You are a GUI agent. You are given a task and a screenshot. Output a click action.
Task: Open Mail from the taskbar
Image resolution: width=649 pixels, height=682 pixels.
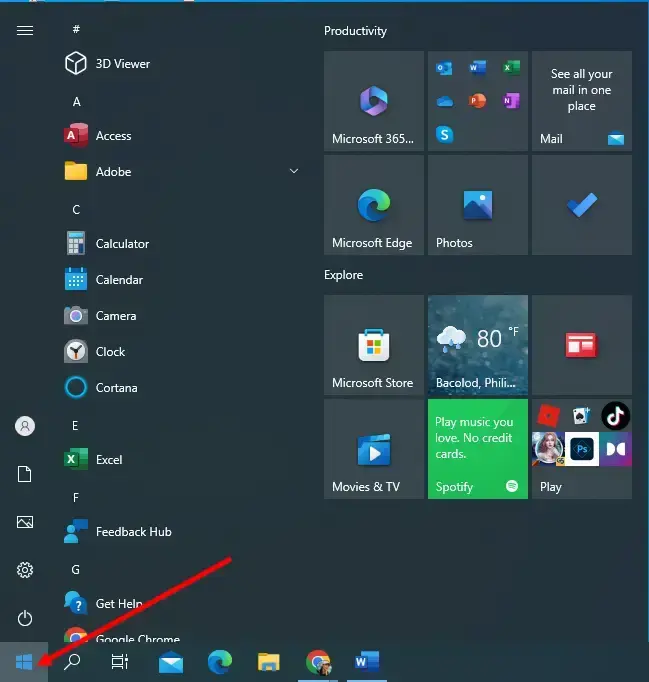(171, 662)
